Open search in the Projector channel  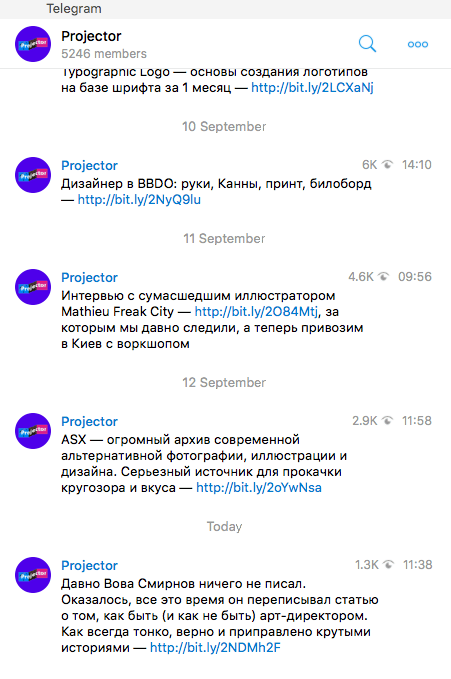click(367, 44)
